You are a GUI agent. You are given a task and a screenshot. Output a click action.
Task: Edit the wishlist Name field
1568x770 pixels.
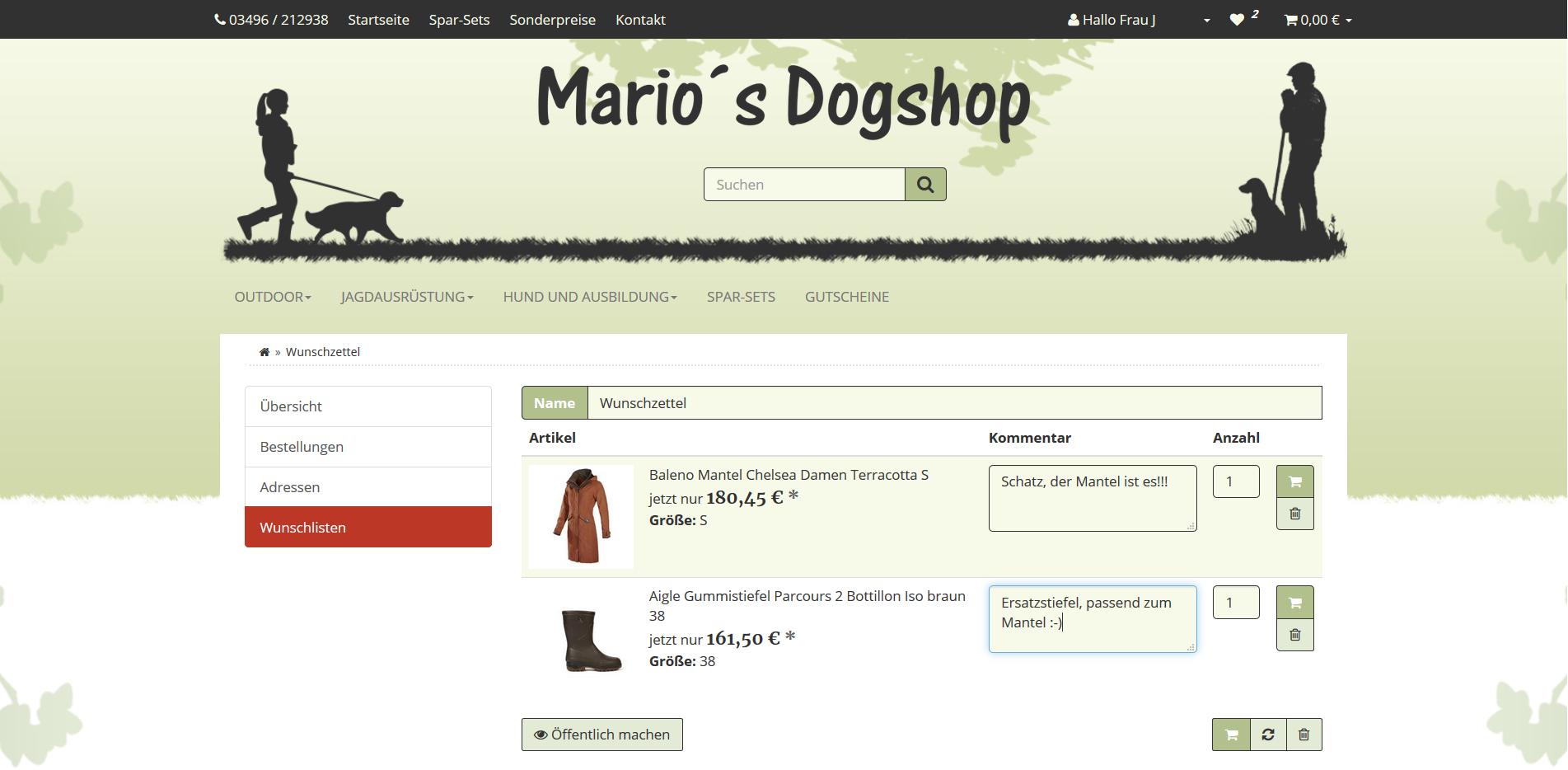point(954,403)
